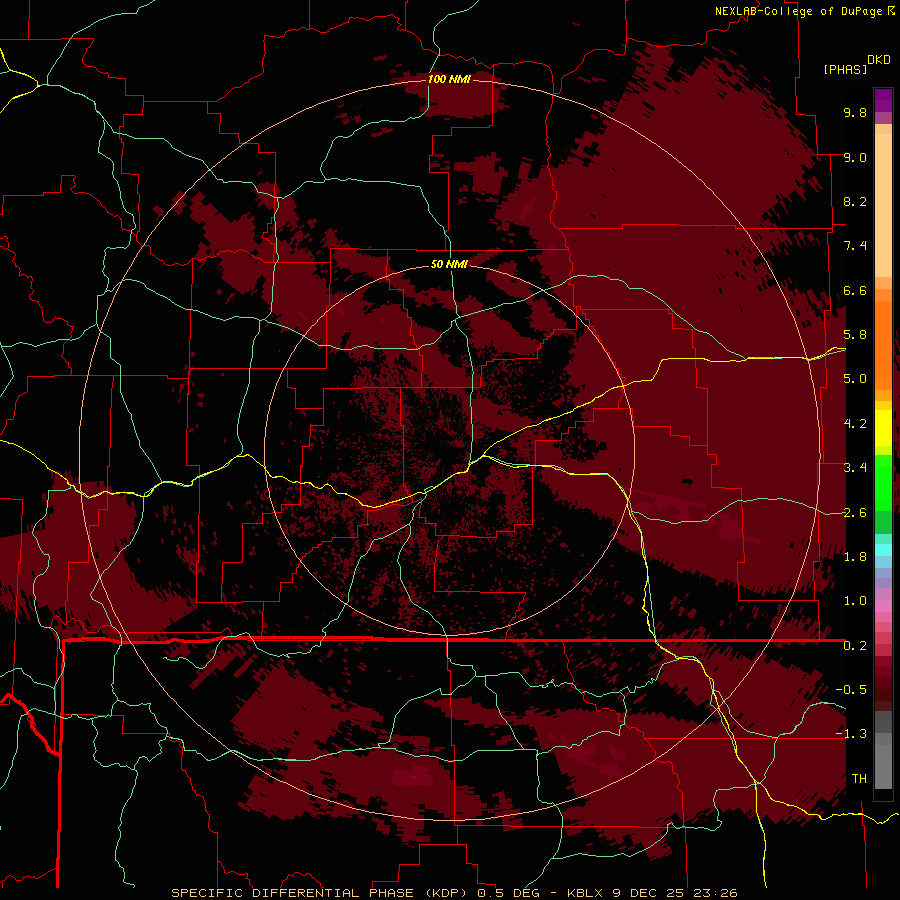Click the 4.2 value on color scale
The width and height of the screenshot is (900, 900).
(x=855, y=424)
